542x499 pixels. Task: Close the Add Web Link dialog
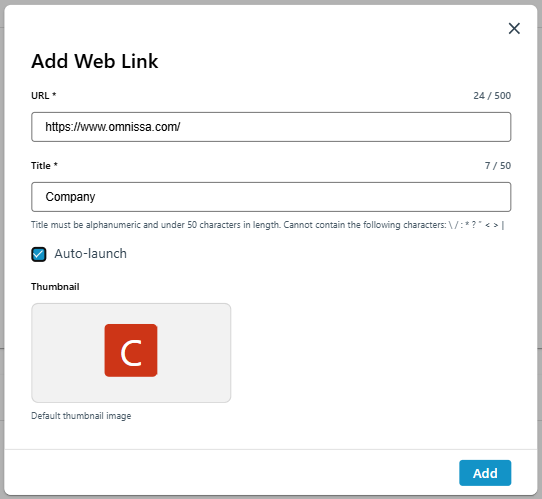click(x=514, y=28)
